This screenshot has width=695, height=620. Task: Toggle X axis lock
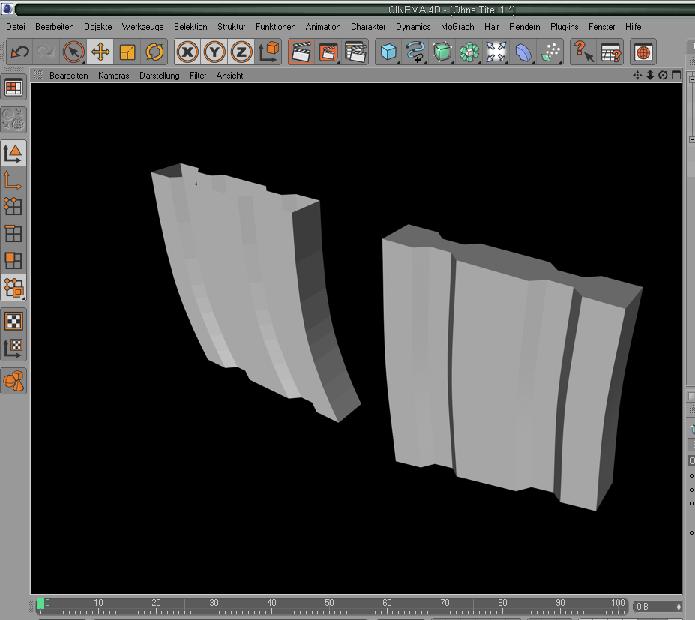point(187,52)
